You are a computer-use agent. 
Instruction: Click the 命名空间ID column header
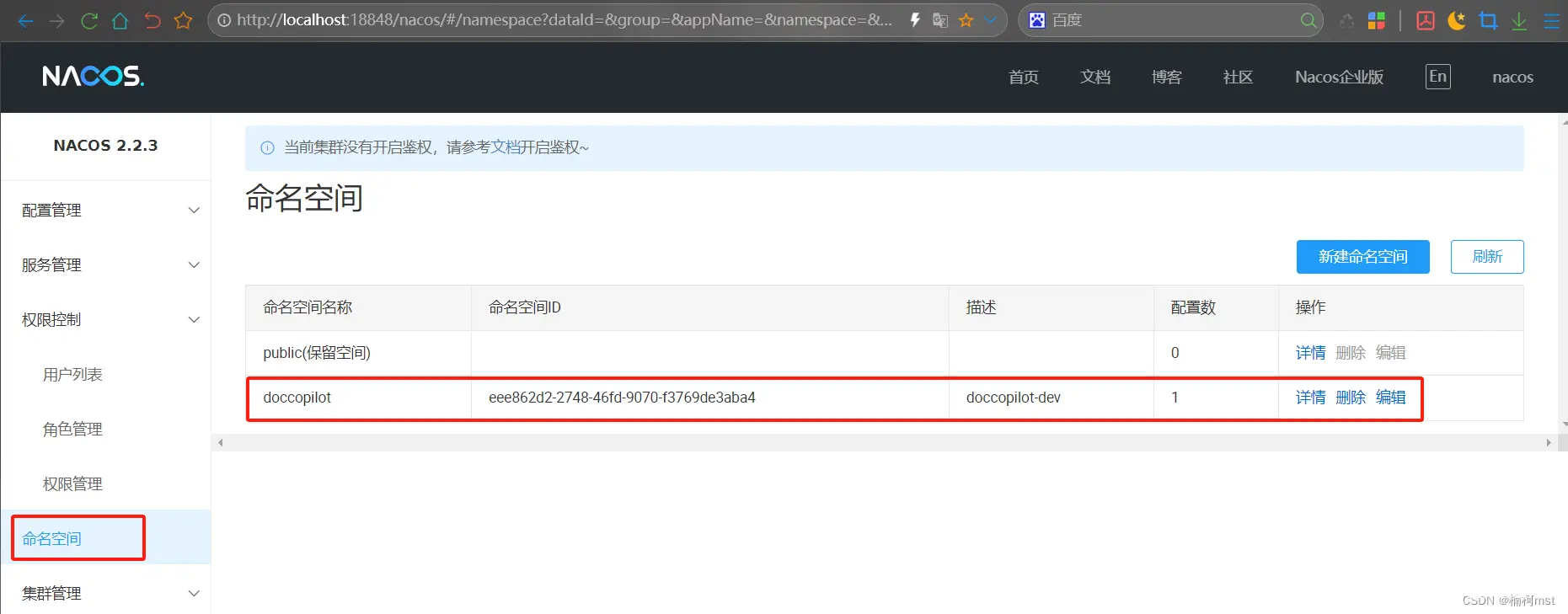point(709,307)
